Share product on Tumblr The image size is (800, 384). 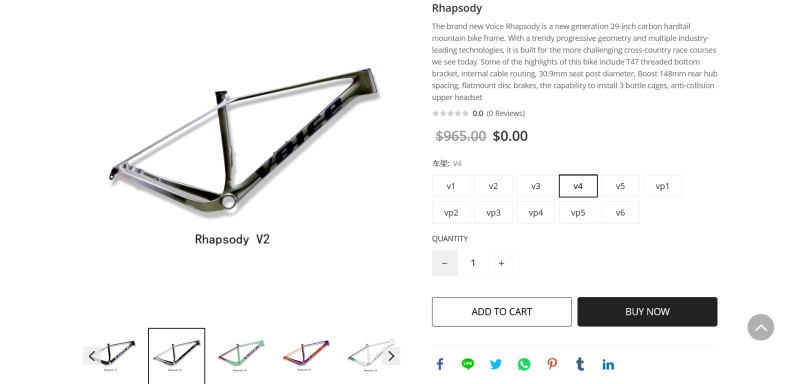580,364
